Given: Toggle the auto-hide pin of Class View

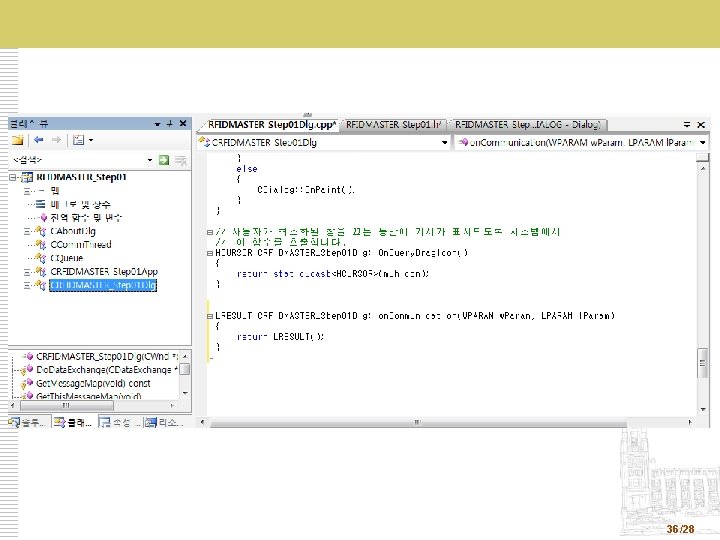Looking at the screenshot, I should [169, 124].
